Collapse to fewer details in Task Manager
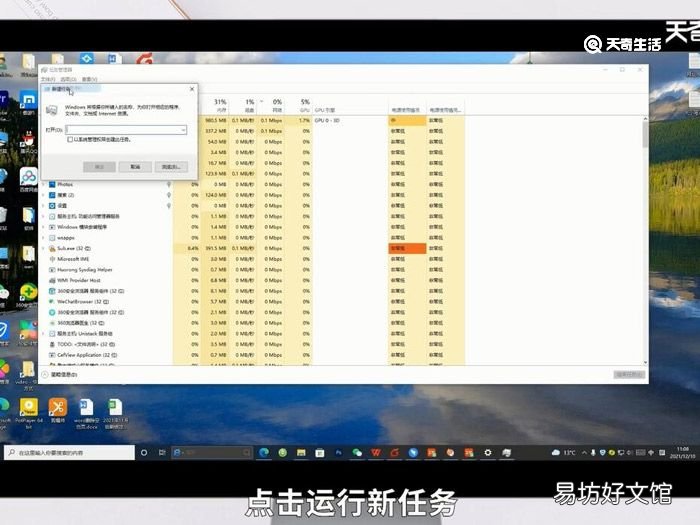Screen dimensions: 700x525 pos(60,375)
